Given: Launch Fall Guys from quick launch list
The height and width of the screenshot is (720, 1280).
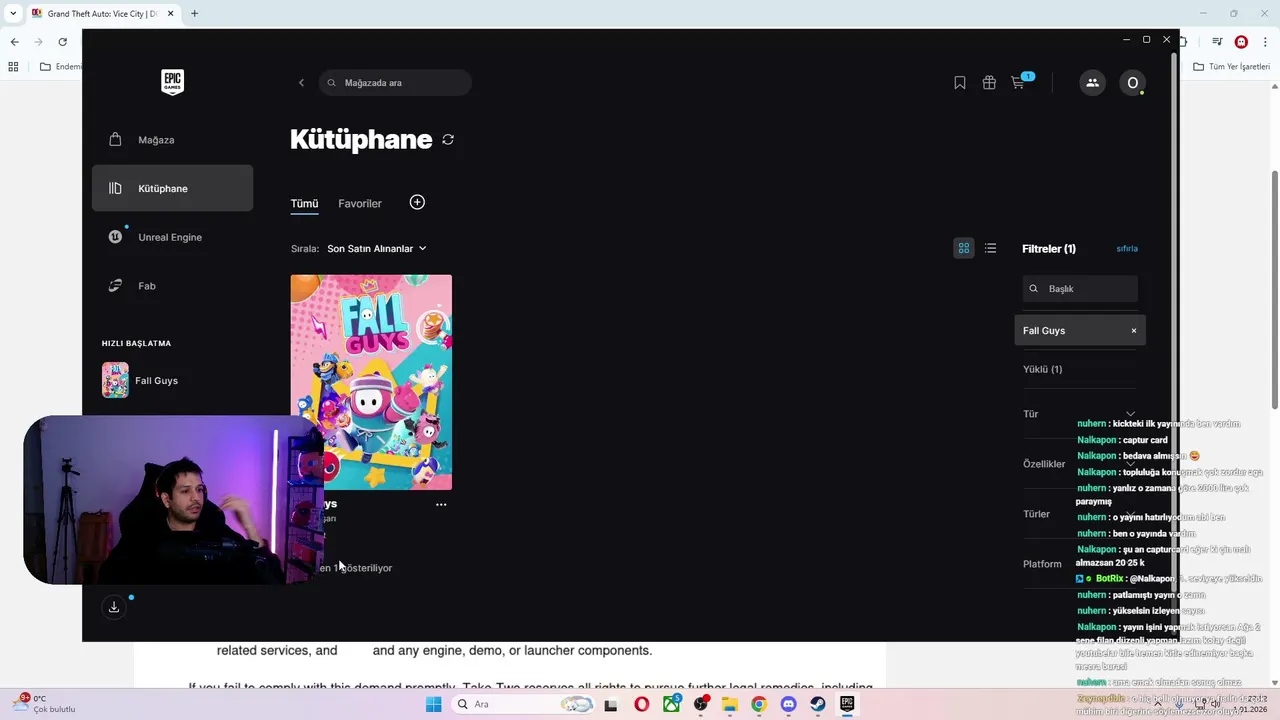Looking at the screenshot, I should (x=141, y=380).
